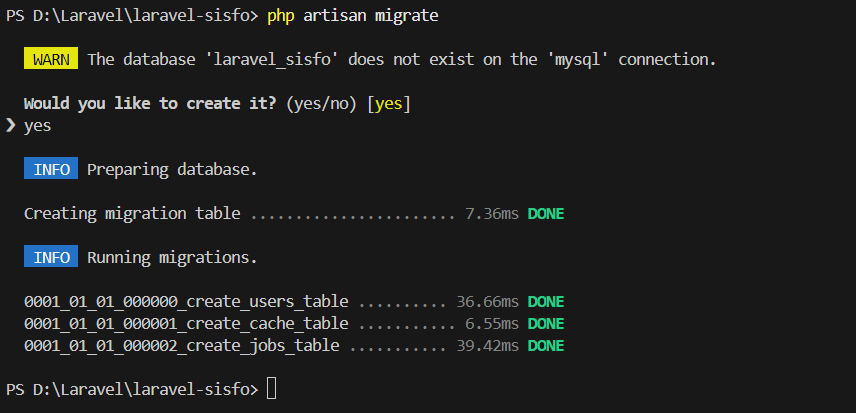The height and width of the screenshot is (413, 856).
Task: Click DONE status for migration table creation
Action: (x=546, y=213)
